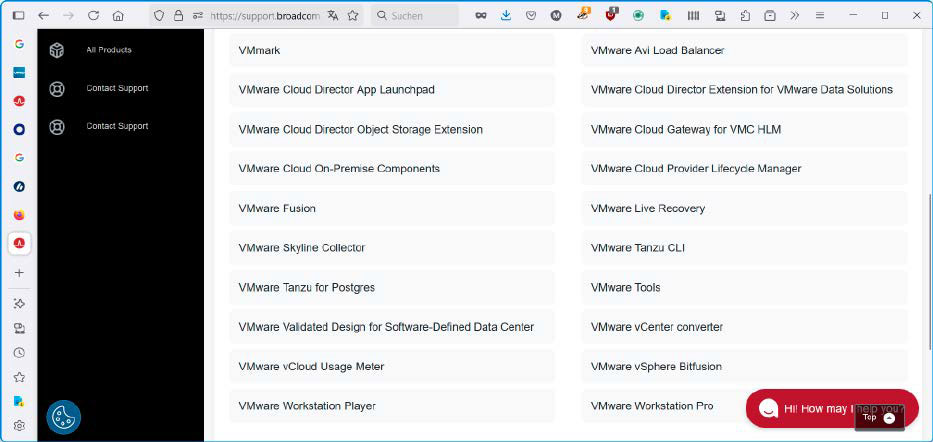Click the All Products cube icon
The width and height of the screenshot is (933, 442).
click(57, 51)
